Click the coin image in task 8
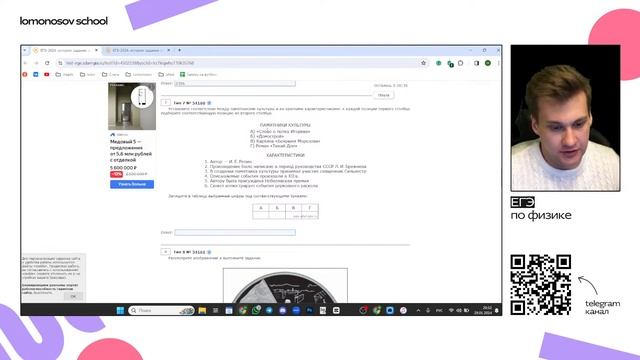 (x=285, y=286)
